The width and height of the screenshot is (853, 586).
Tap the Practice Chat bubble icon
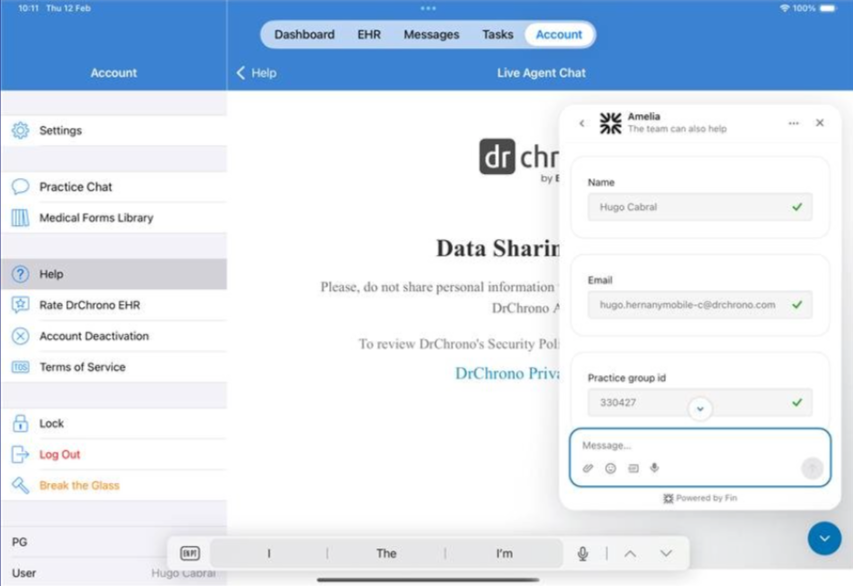pyautogui.click(x=20, y=187)
